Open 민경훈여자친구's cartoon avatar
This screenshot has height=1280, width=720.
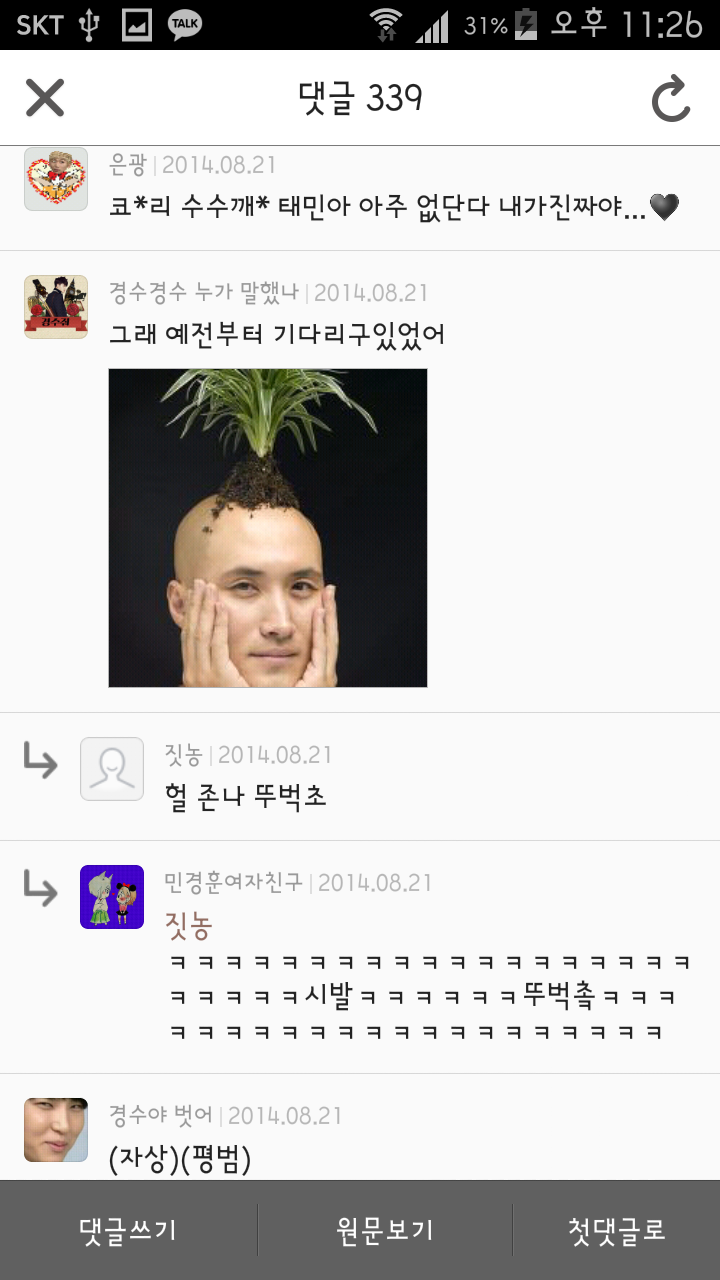tap(112, 897)
